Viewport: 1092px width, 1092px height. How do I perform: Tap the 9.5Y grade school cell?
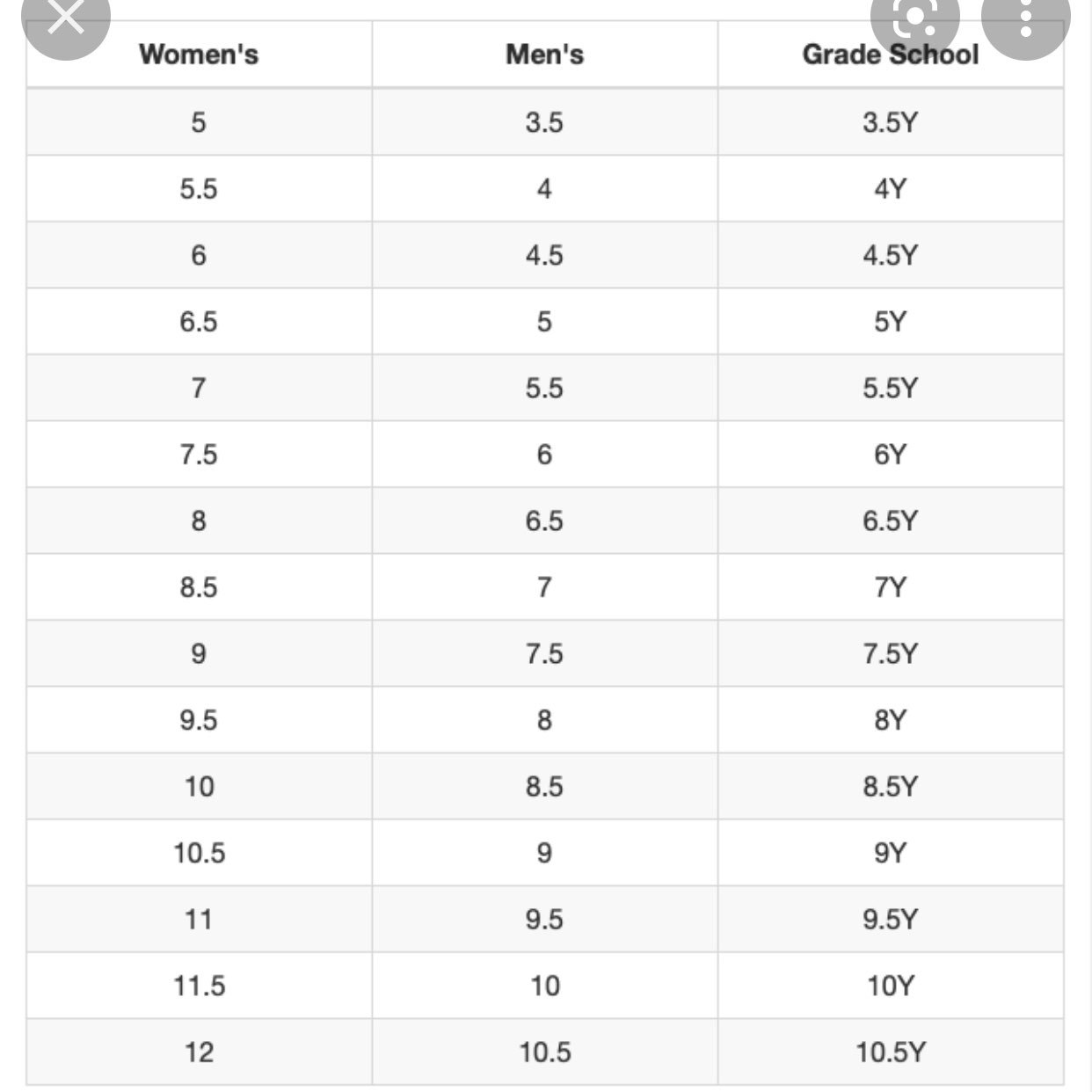click(890, 919)
